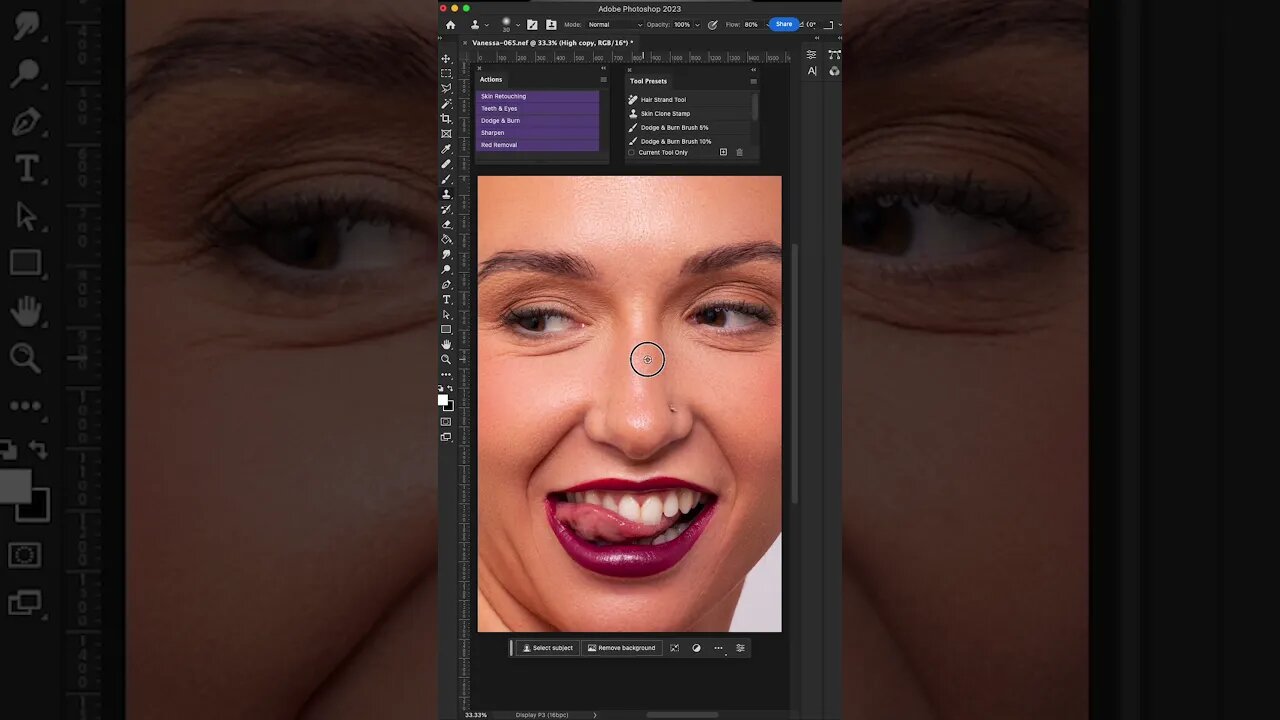Select the Actions panel tab
The height and width of the screenshot is (720, 1280).
click(x=491, y=80)
